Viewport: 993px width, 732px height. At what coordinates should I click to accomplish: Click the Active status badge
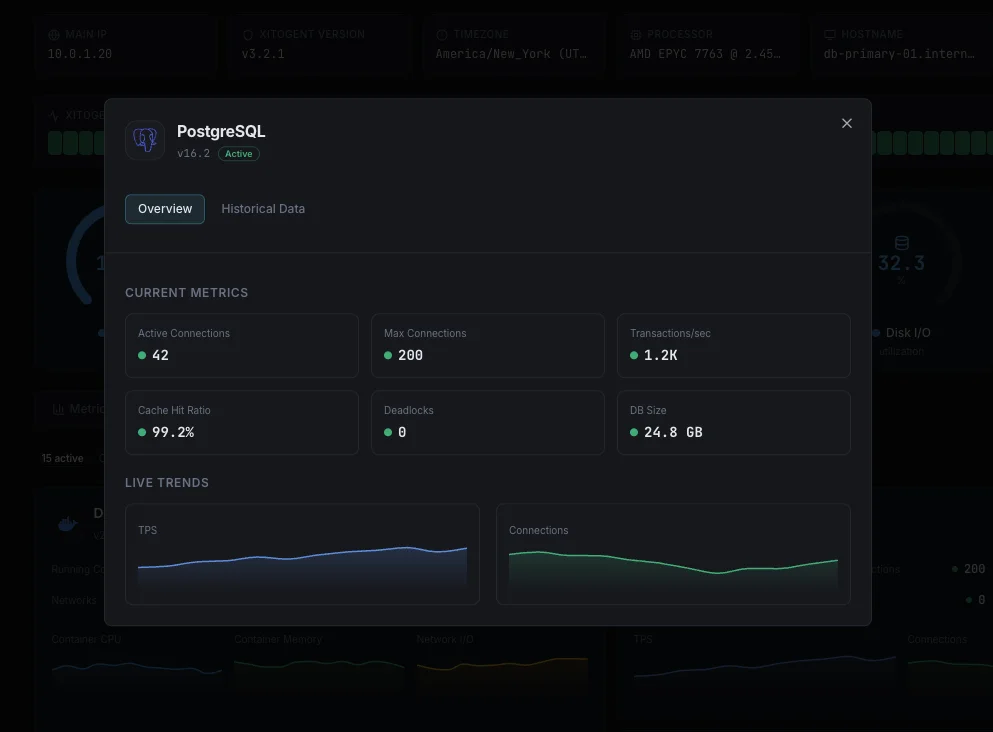[239, 154]
